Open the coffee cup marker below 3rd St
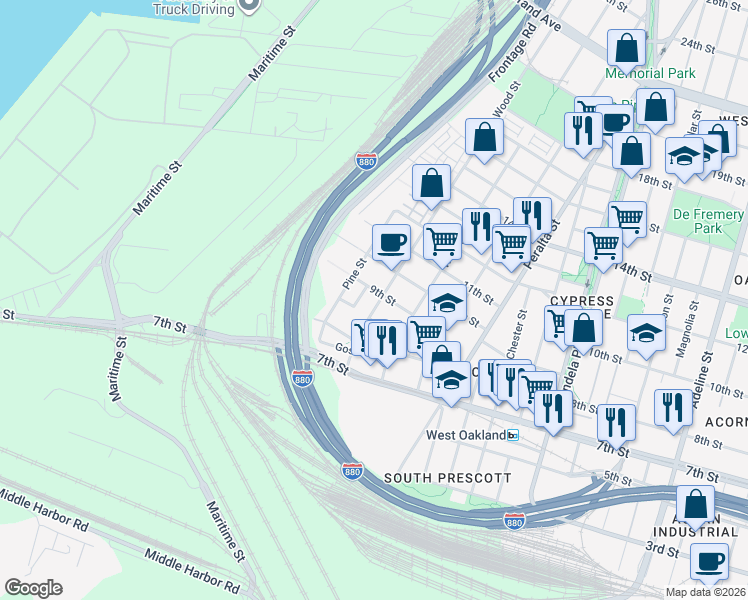Screen dimensions: 748x600 click(709, 563)
